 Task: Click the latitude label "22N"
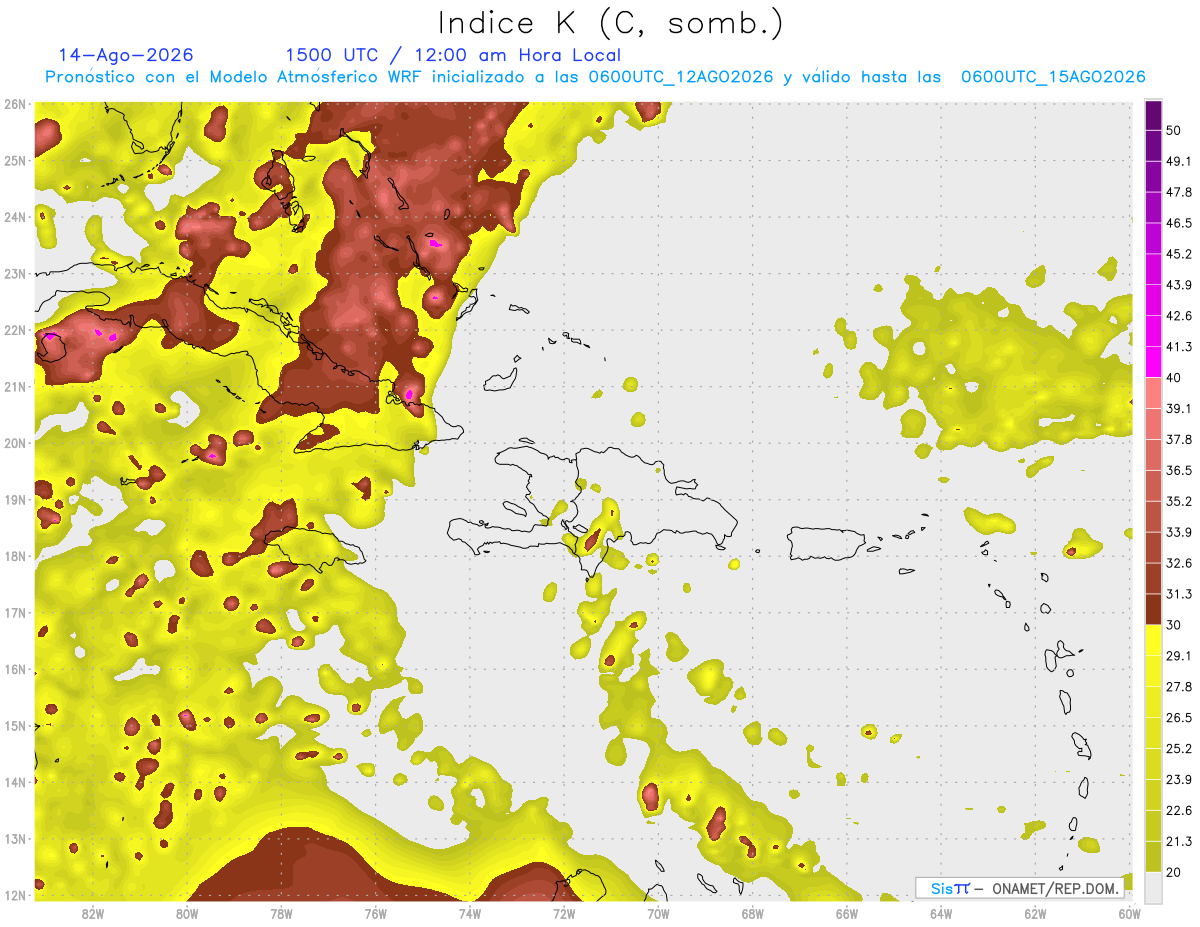[15, 330]
